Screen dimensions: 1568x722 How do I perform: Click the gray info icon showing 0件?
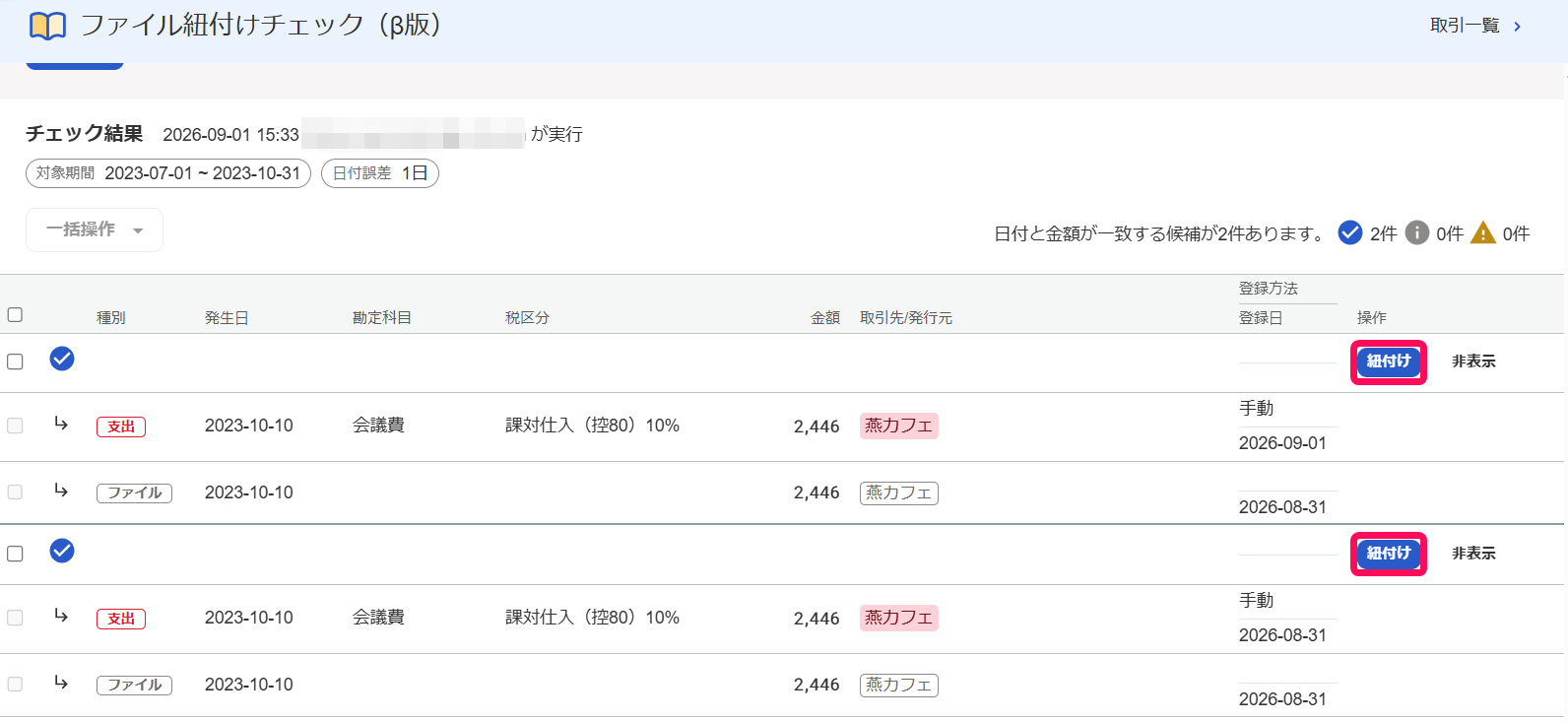pos(1416,232)
